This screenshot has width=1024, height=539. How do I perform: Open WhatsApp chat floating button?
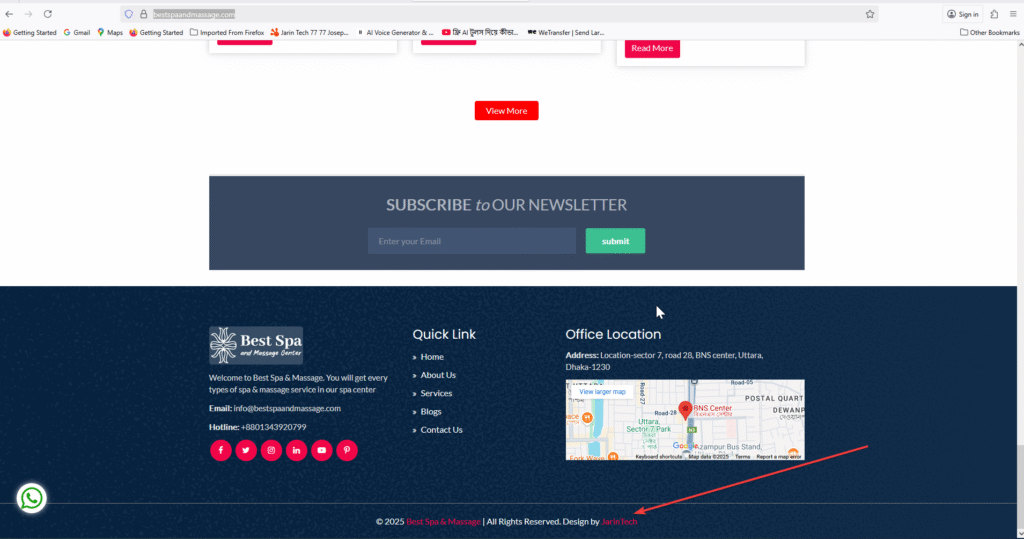[x=31, y=498]
